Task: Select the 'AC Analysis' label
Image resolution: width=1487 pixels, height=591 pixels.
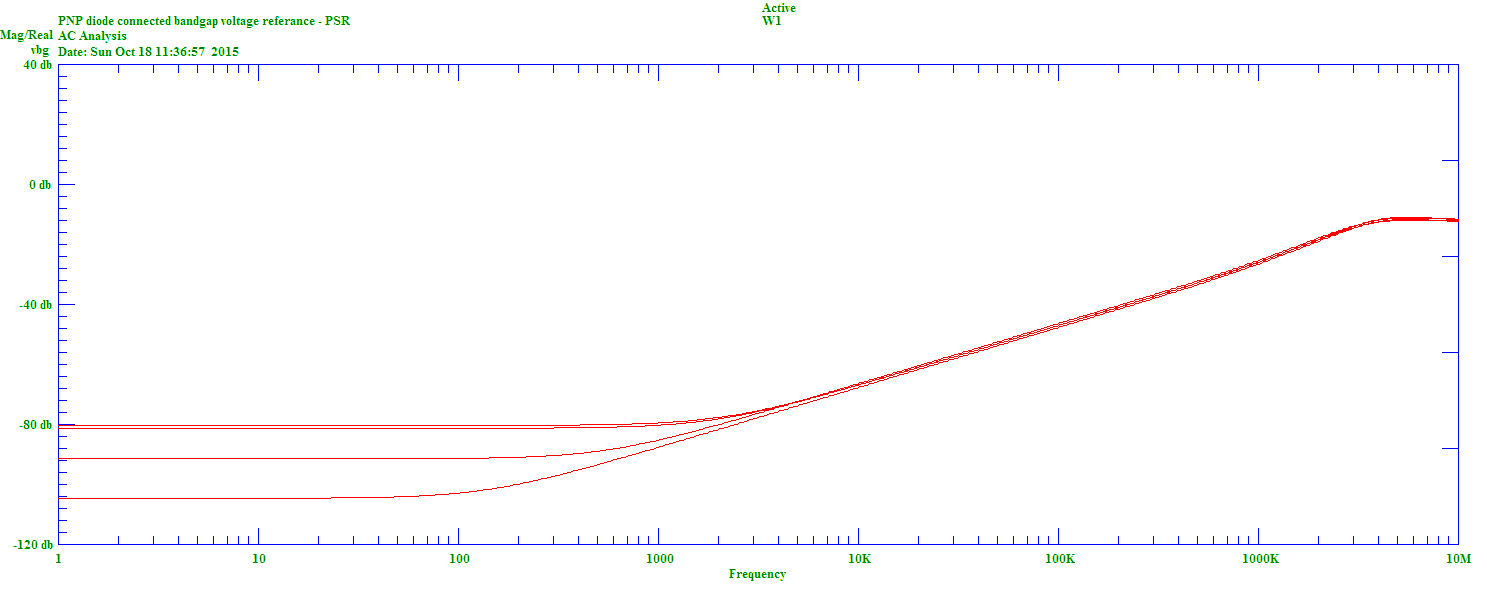Action: click(93, 35)
